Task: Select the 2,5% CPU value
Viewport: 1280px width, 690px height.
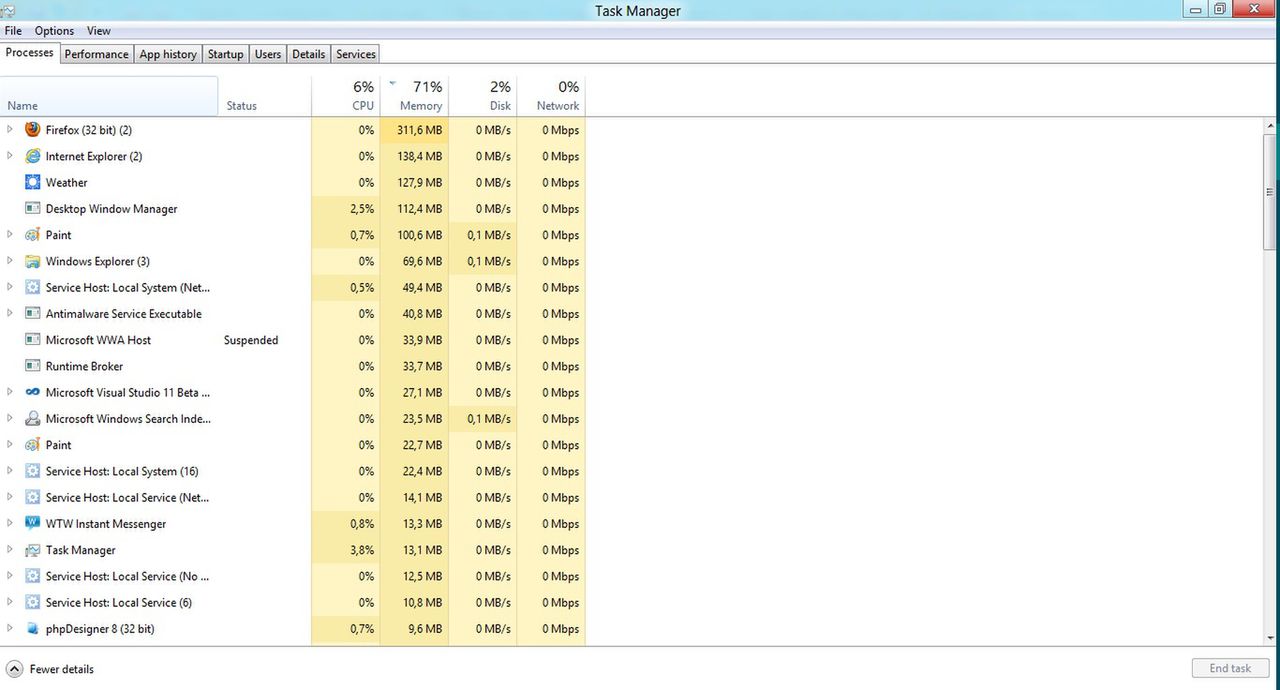Action: click(x=362, y=209)
